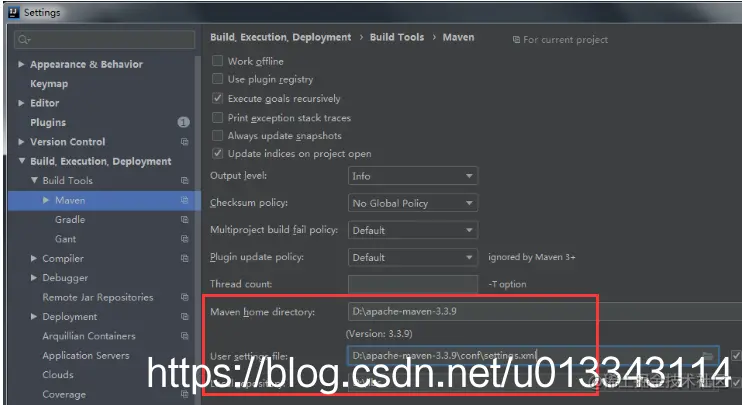The height and width of the screenshot is (405, 742).
Task: Enable the Work offline checkbox
Action: click(217, 61)
